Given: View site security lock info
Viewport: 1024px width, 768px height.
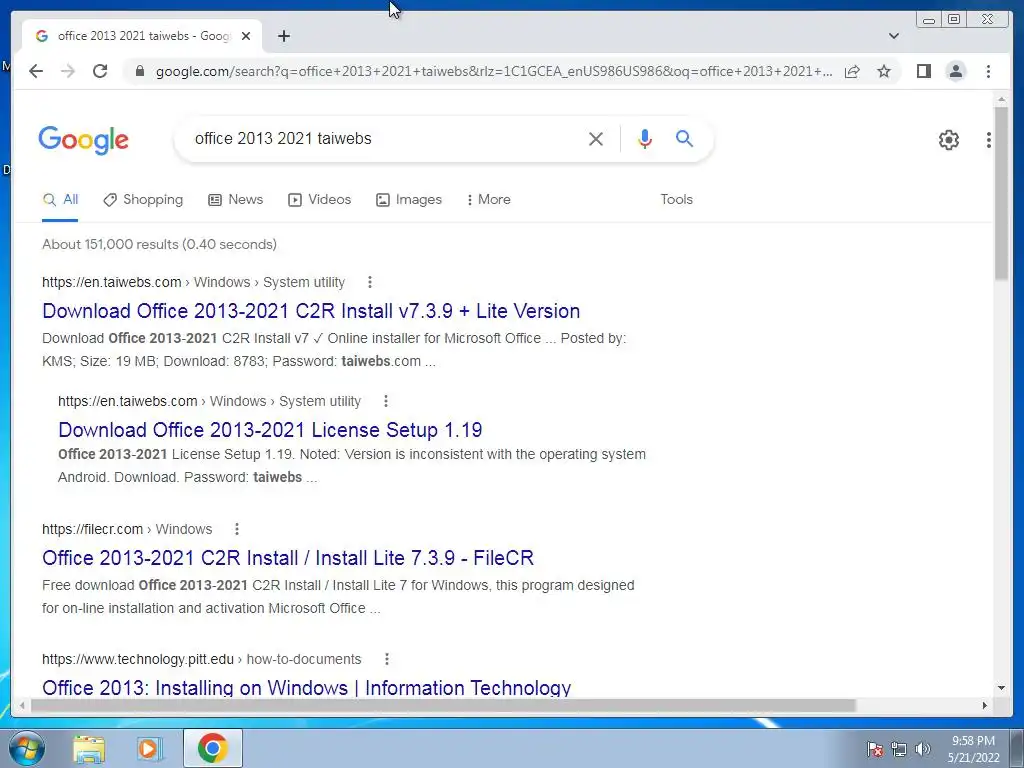Looking at the screenshot, I should pyautogui.click(x=139, y=71).
